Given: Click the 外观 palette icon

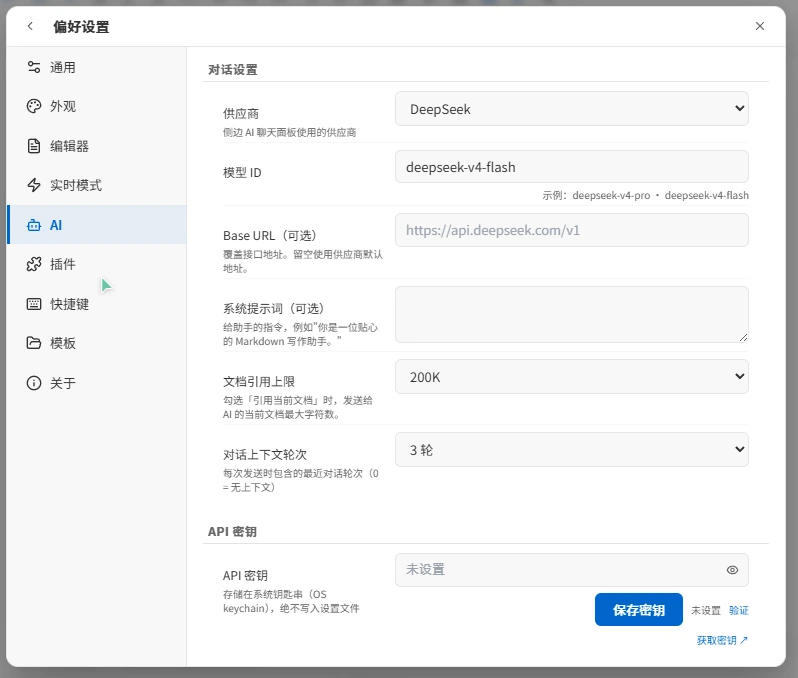Looking at the screenshot, I should [34, 106].
